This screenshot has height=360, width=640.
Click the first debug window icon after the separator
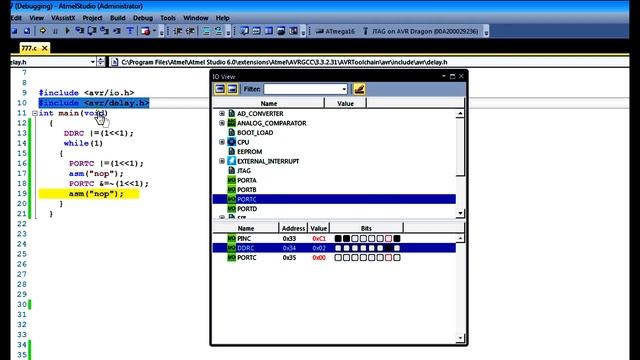[x=244, y=31]
